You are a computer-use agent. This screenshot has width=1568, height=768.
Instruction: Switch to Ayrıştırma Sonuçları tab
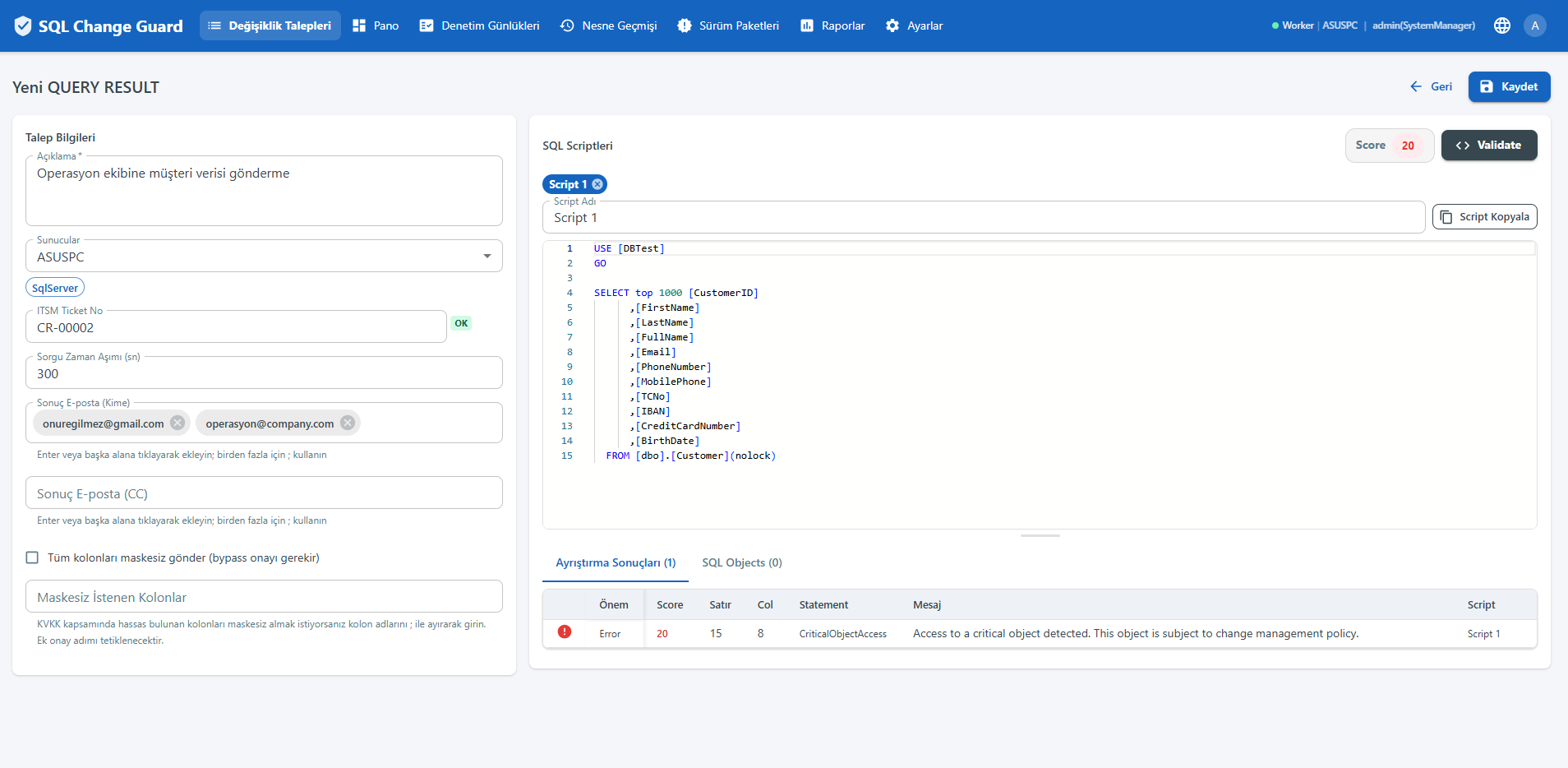616,562
